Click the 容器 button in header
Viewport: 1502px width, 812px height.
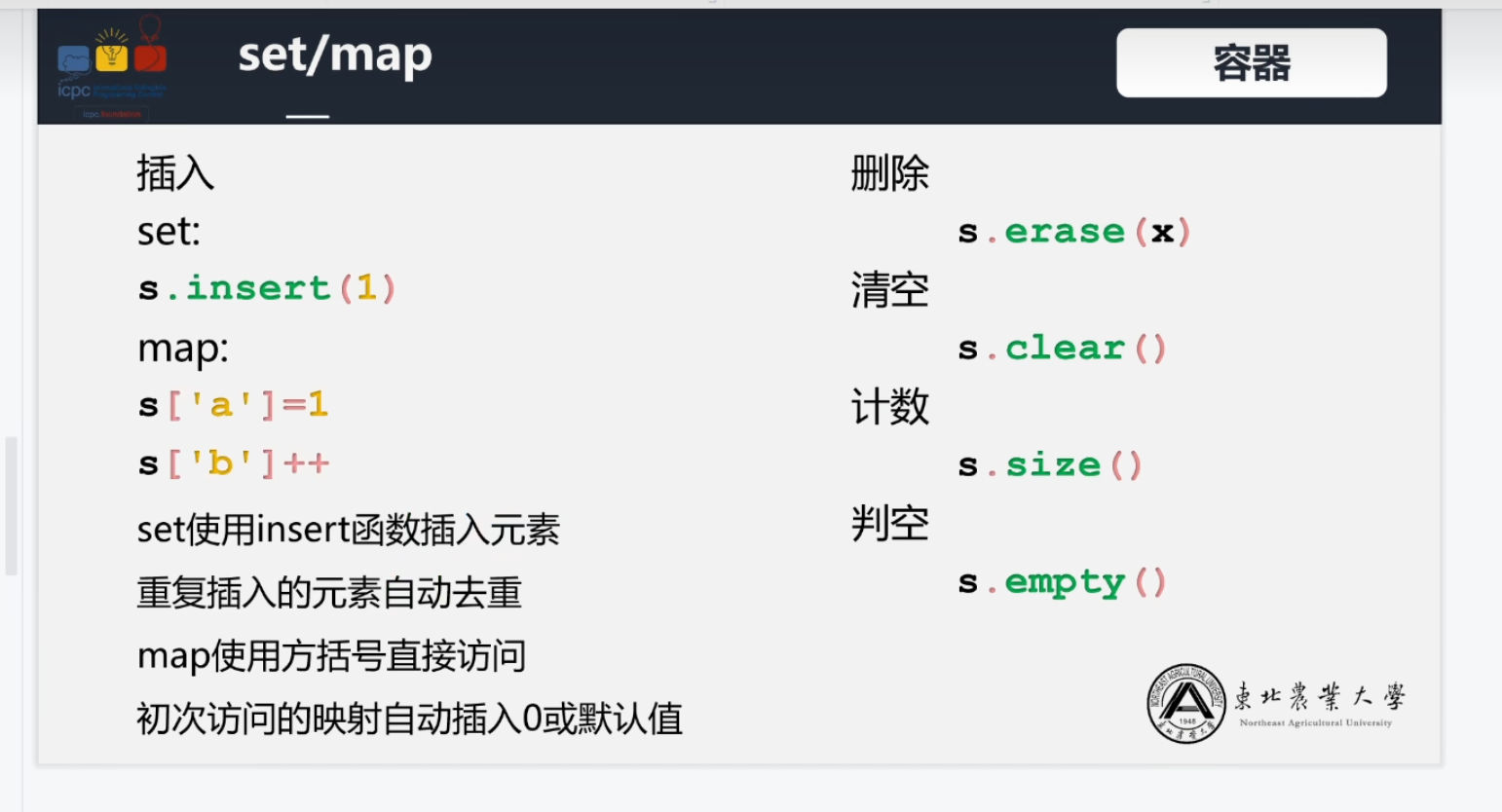coord(1251,63)
